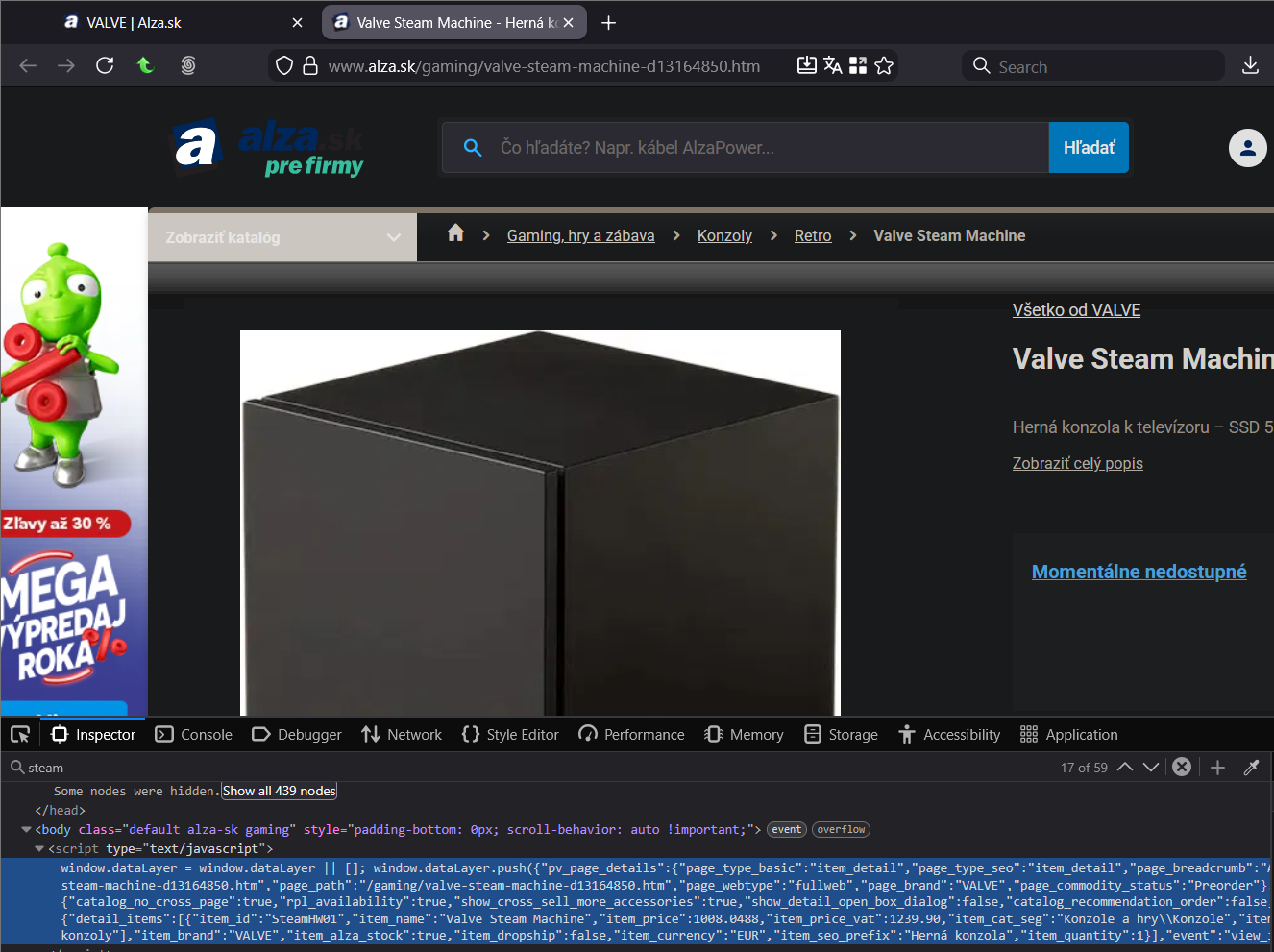
Task: Select the closing head tag line
Action: point(60,810)
